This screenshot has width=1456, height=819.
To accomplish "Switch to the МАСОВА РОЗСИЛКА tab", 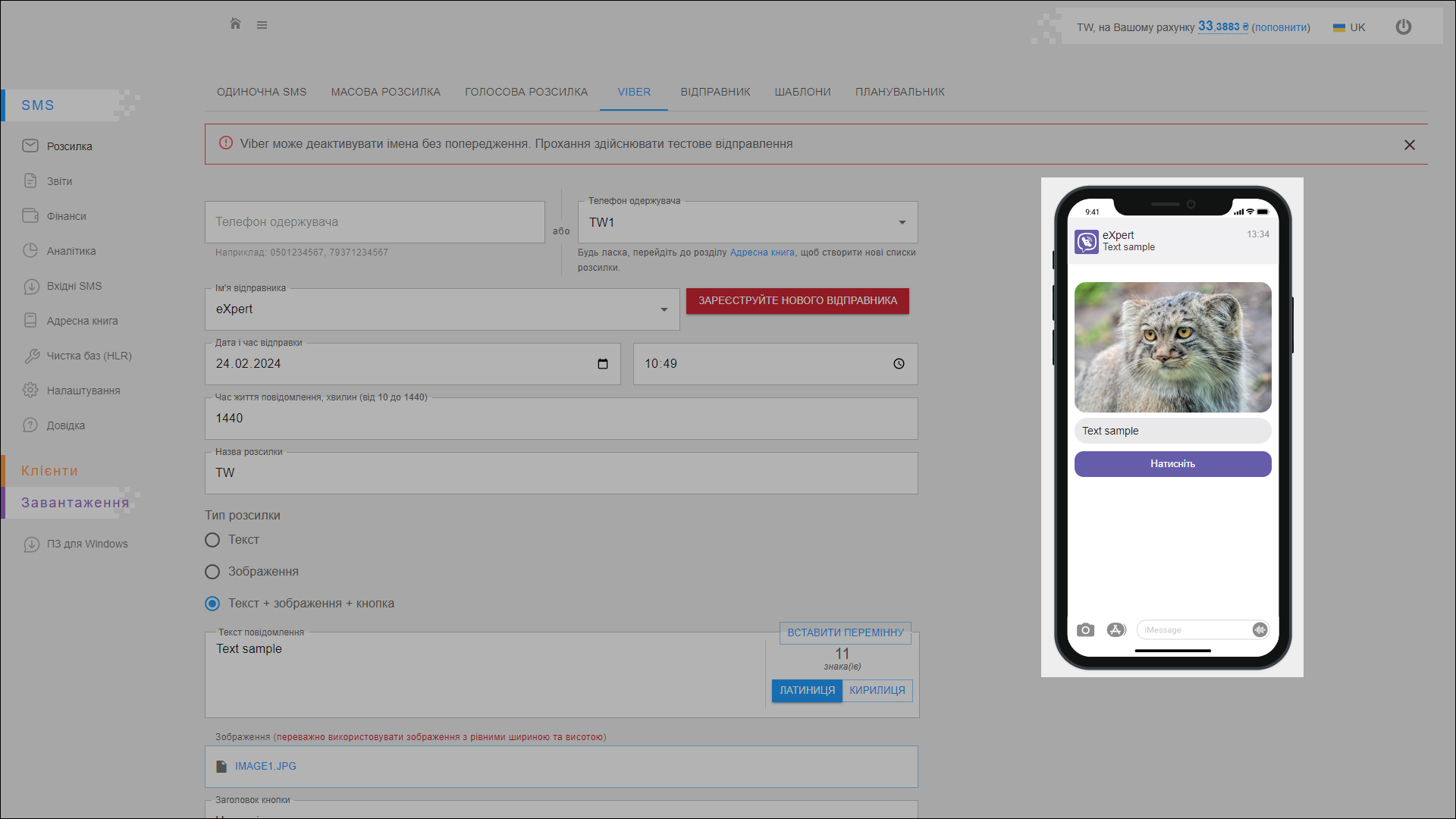I will click(x=385, y=92).
